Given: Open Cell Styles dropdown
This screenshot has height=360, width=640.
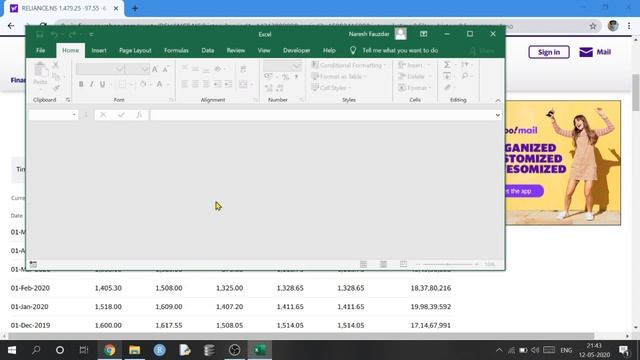Looking at the screenshot, I should pyautogui.click(x=331, y=87).
